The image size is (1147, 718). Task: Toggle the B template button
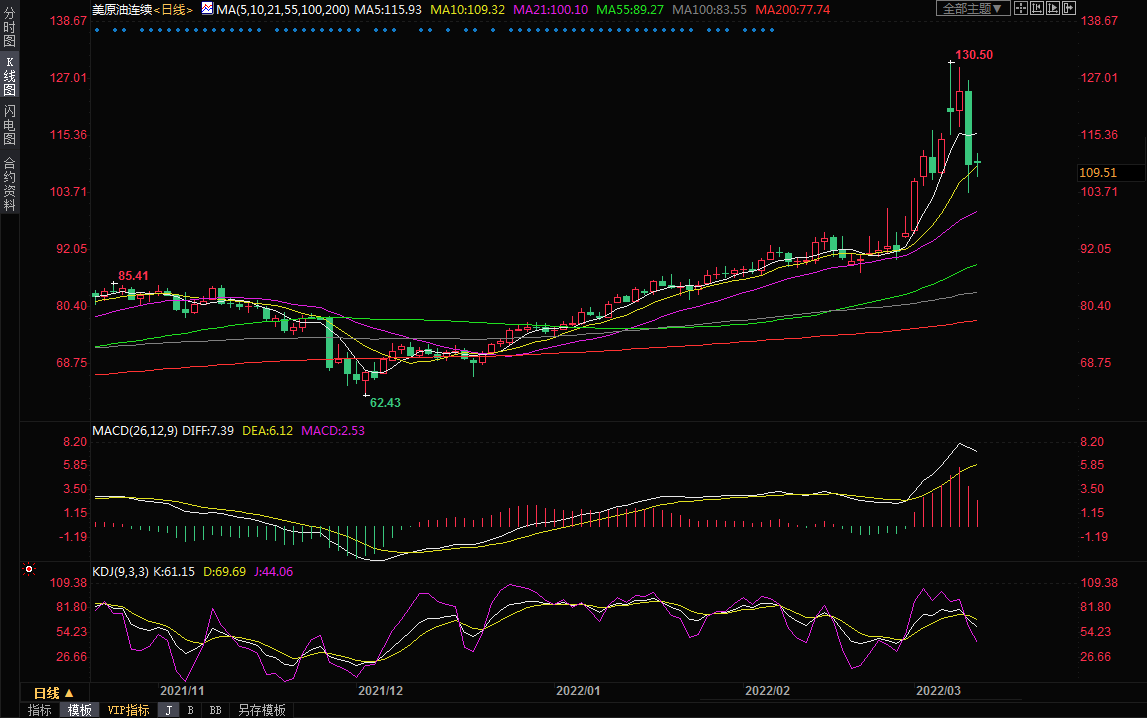pos(191,710)
